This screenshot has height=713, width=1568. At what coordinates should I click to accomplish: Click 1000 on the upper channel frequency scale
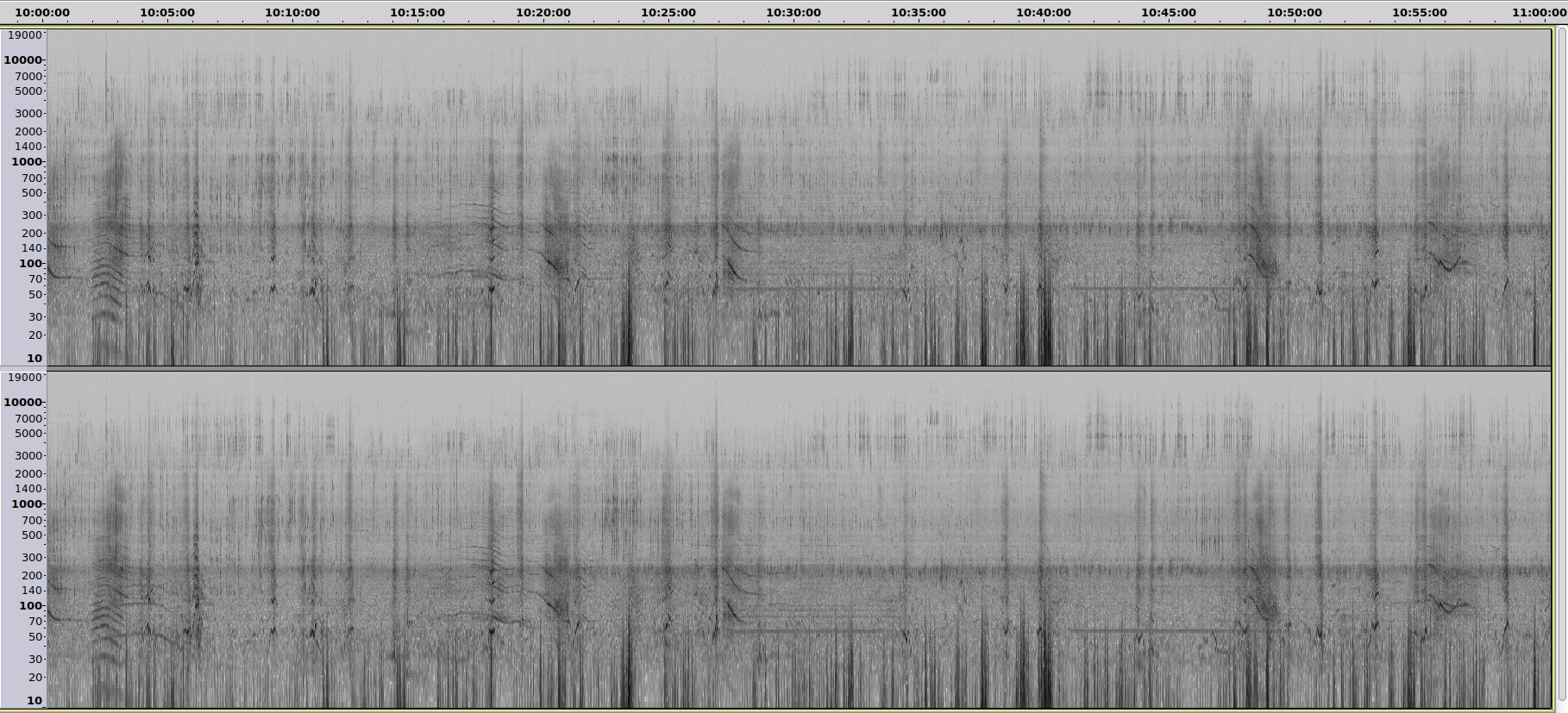[x=27, y=162]
